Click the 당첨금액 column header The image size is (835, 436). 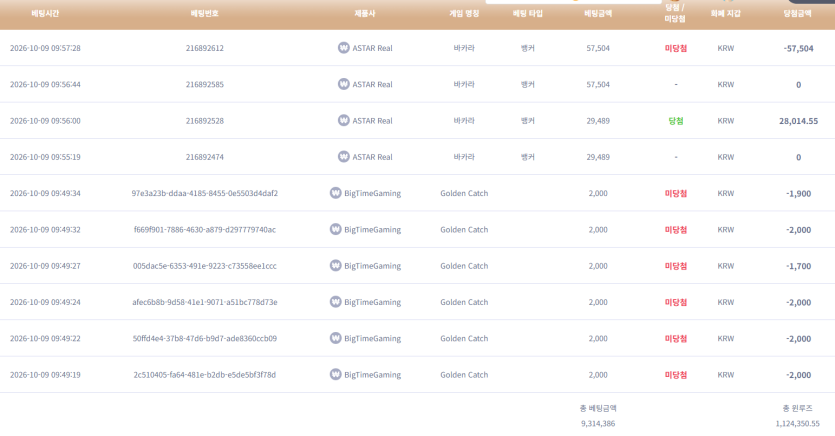pos(798,13)
